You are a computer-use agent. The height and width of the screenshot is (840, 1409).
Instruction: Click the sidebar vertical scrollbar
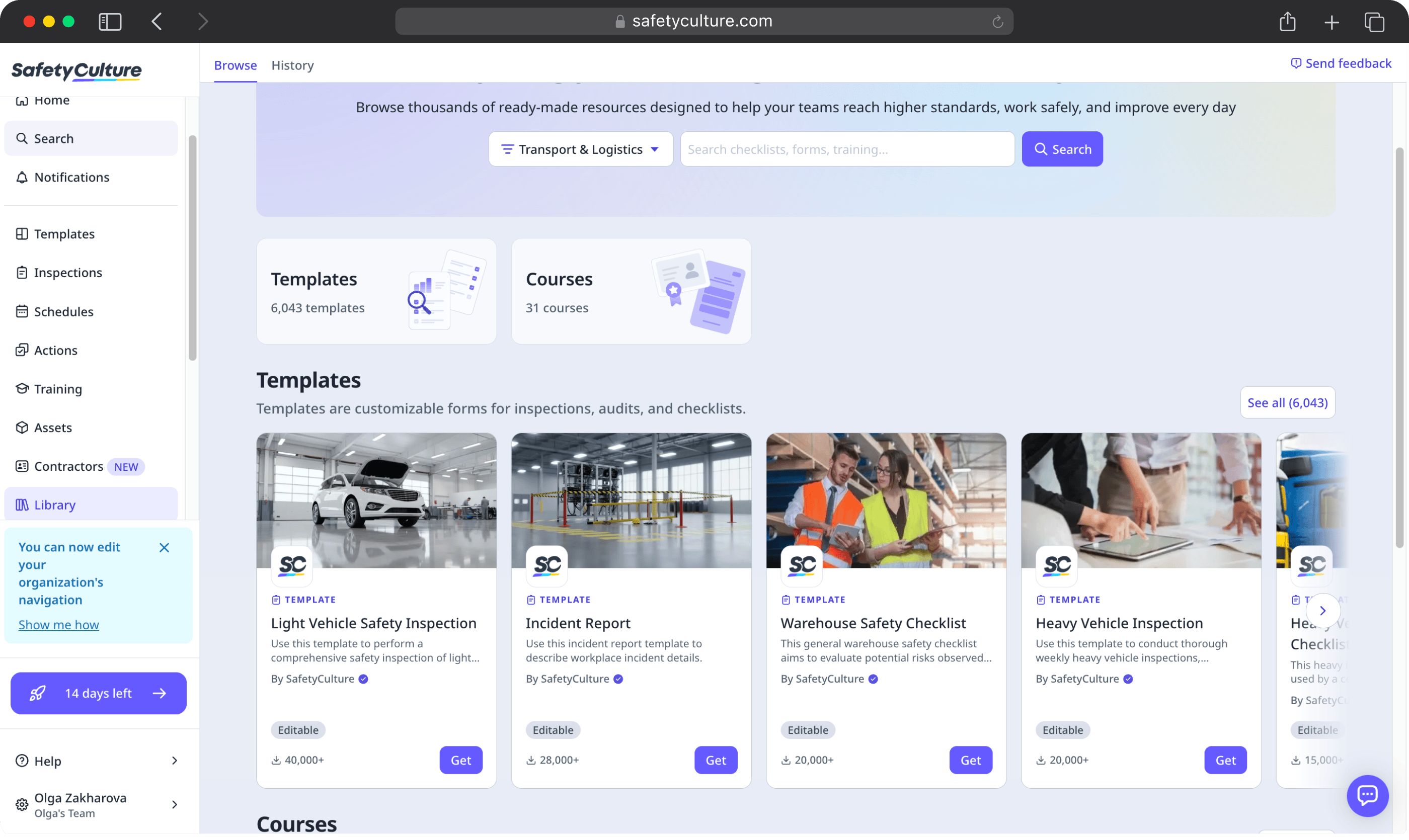click(x=193, y=248)
